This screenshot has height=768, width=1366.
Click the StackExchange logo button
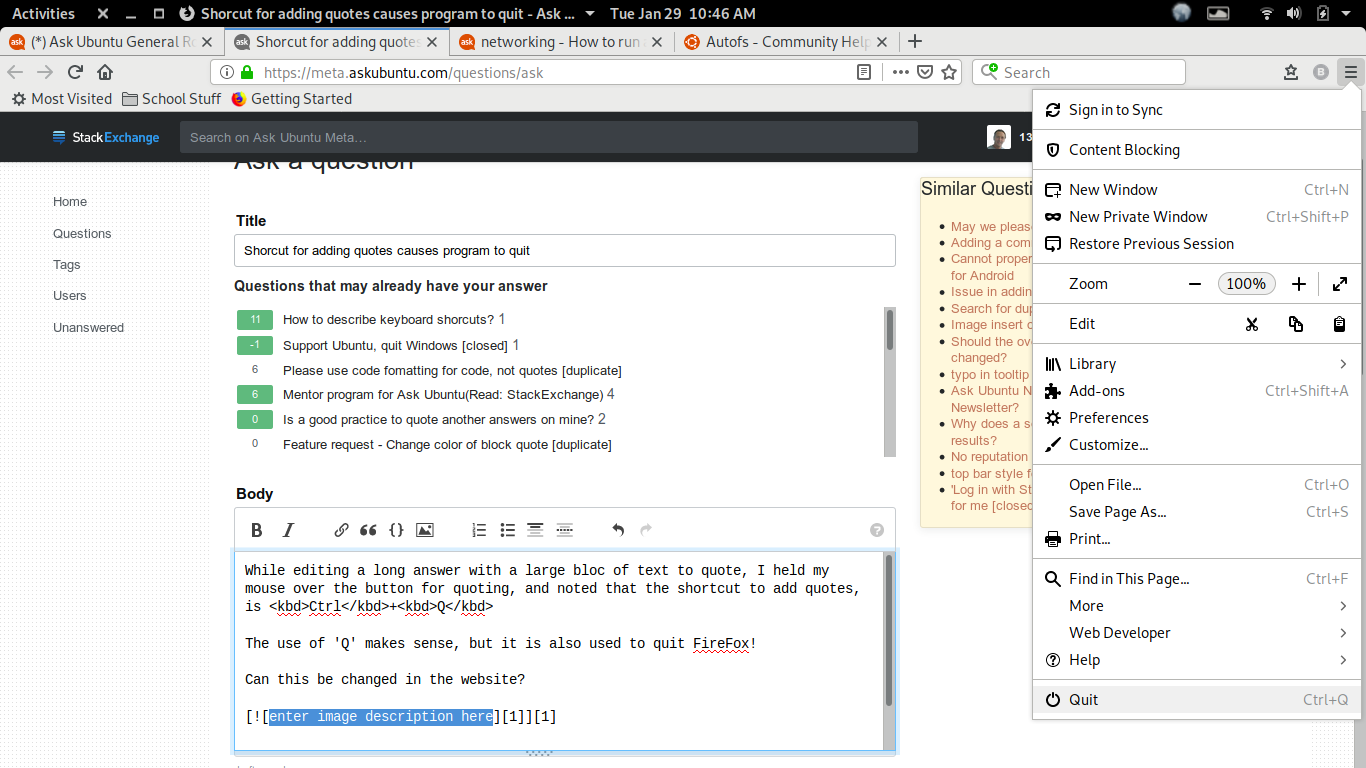(x=106, y=137)
